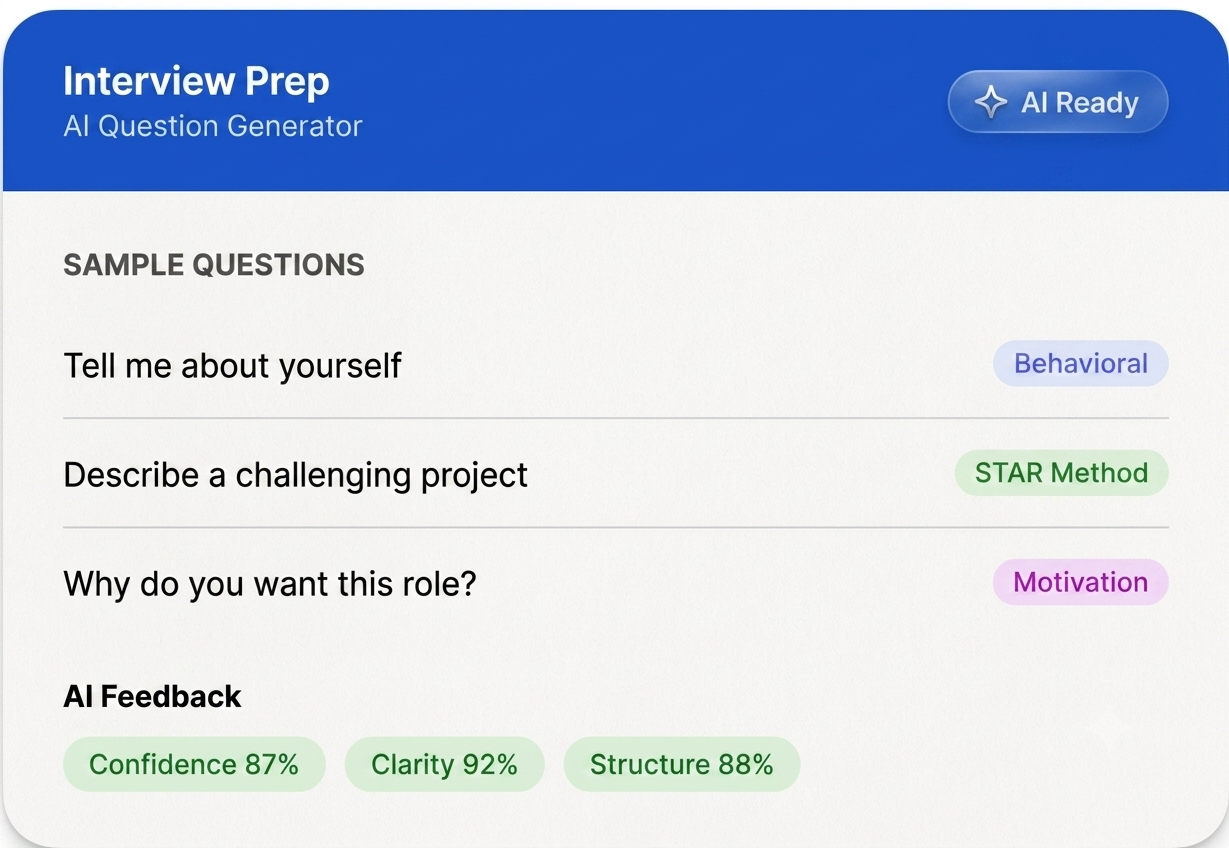Click the sparkle icon in AI Ready badge
This screenshot has height=848, width=1229.
[x=990, y=102]
